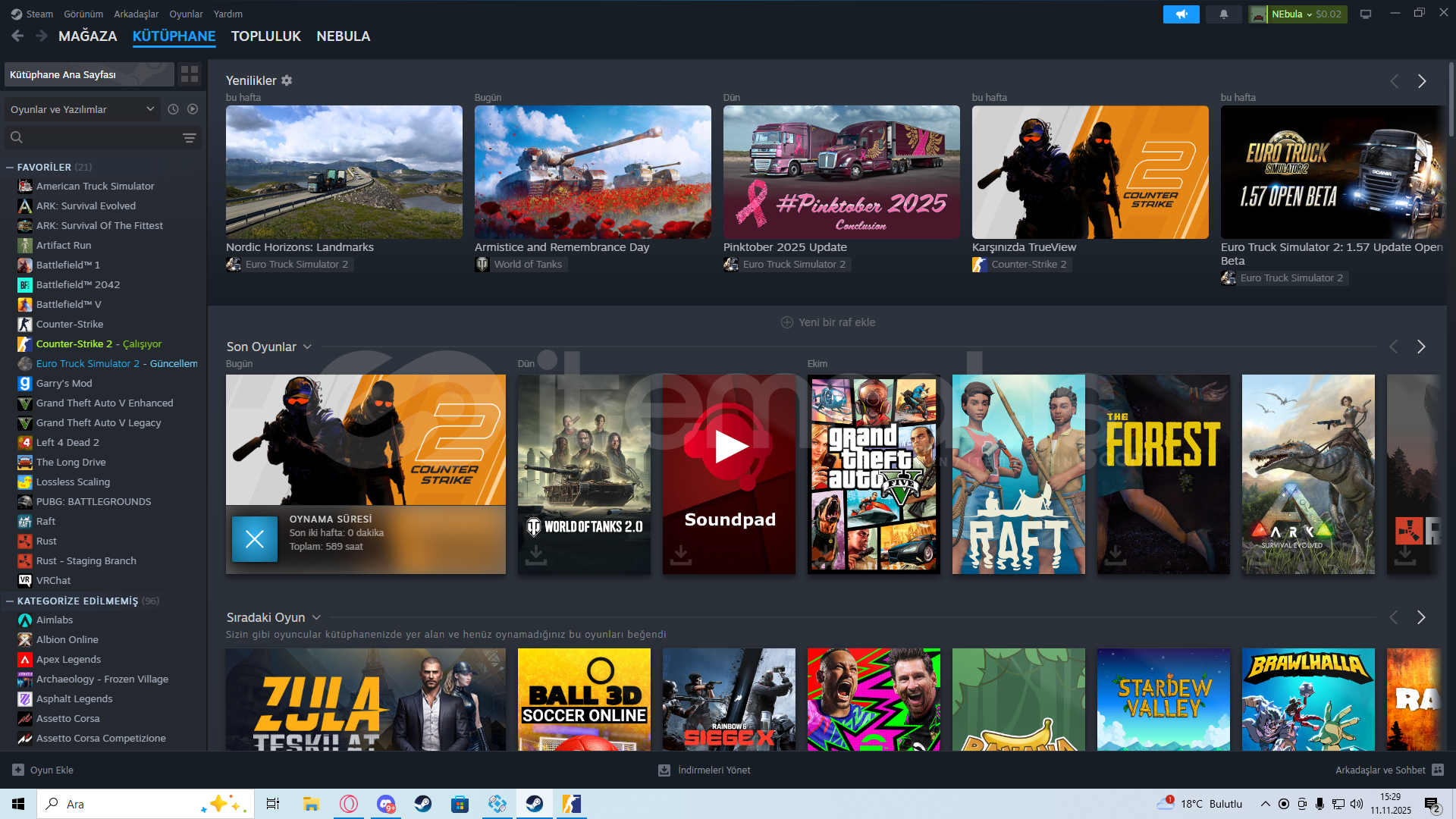
Task: Toggle the ready-to-play filter icon
Action: coord(193,109)
